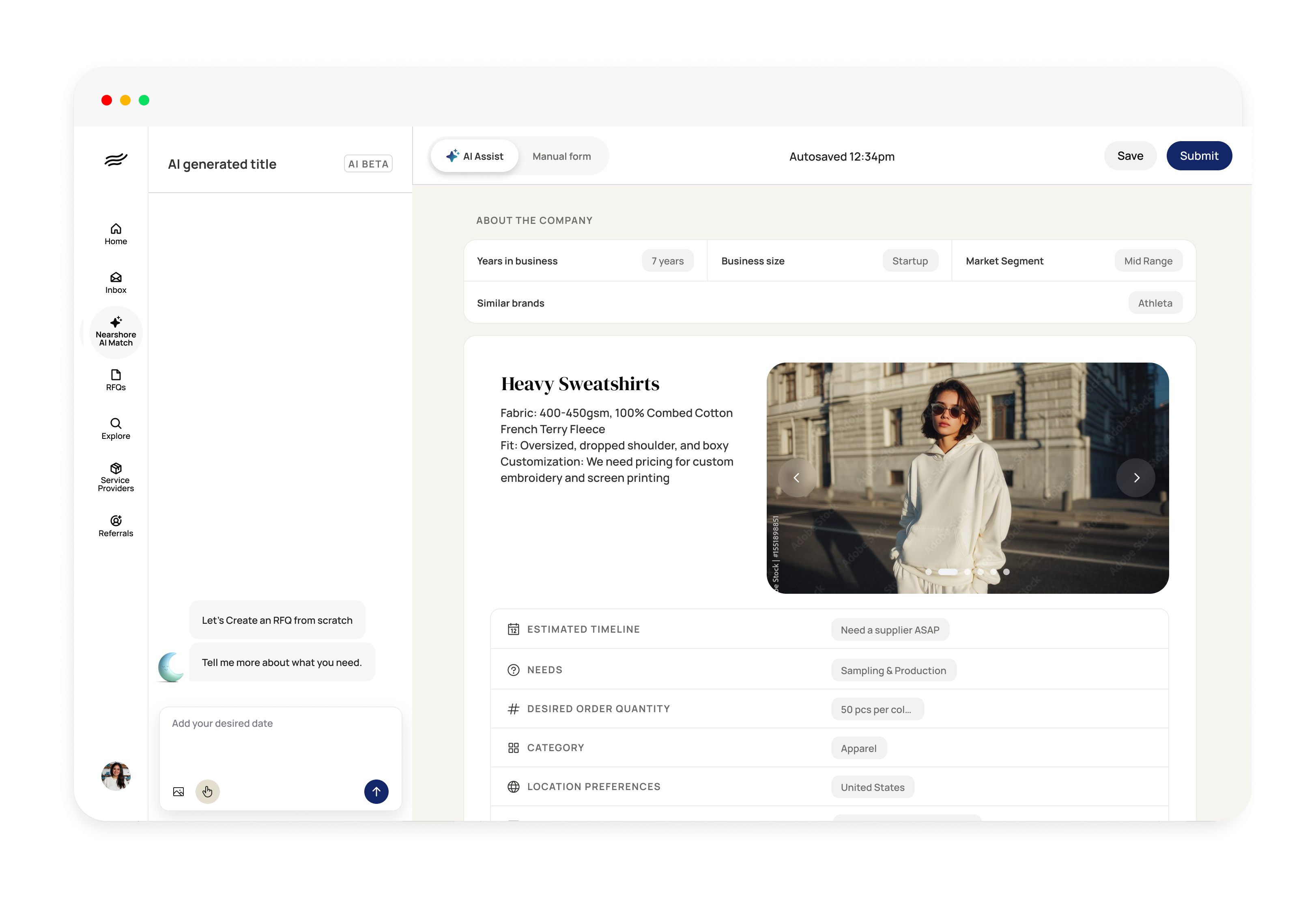Open the Inbox sidebar icon
Viewport: 1316px width, 902px height.
pyautogui.click(x=116, y=283)
